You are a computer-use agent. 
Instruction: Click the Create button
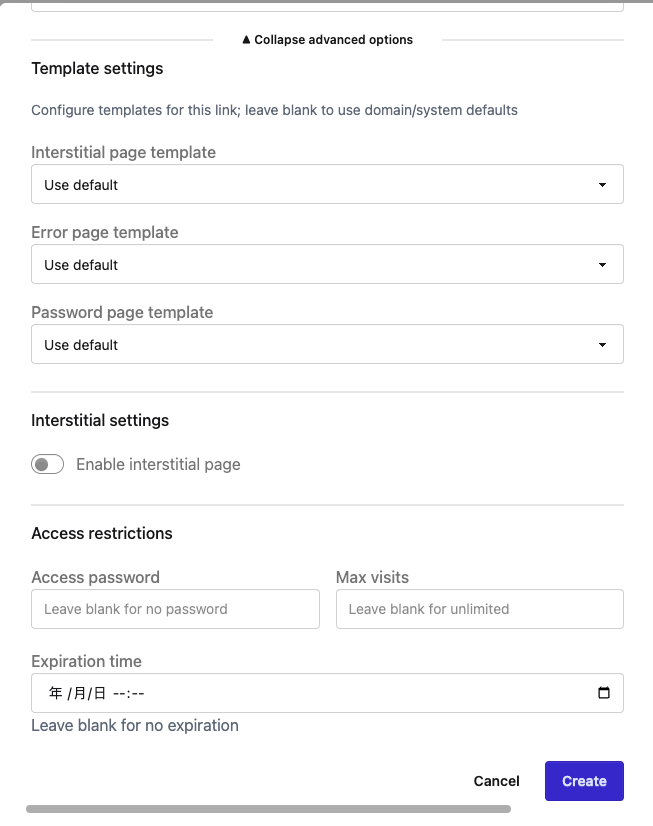click(584, 781)
